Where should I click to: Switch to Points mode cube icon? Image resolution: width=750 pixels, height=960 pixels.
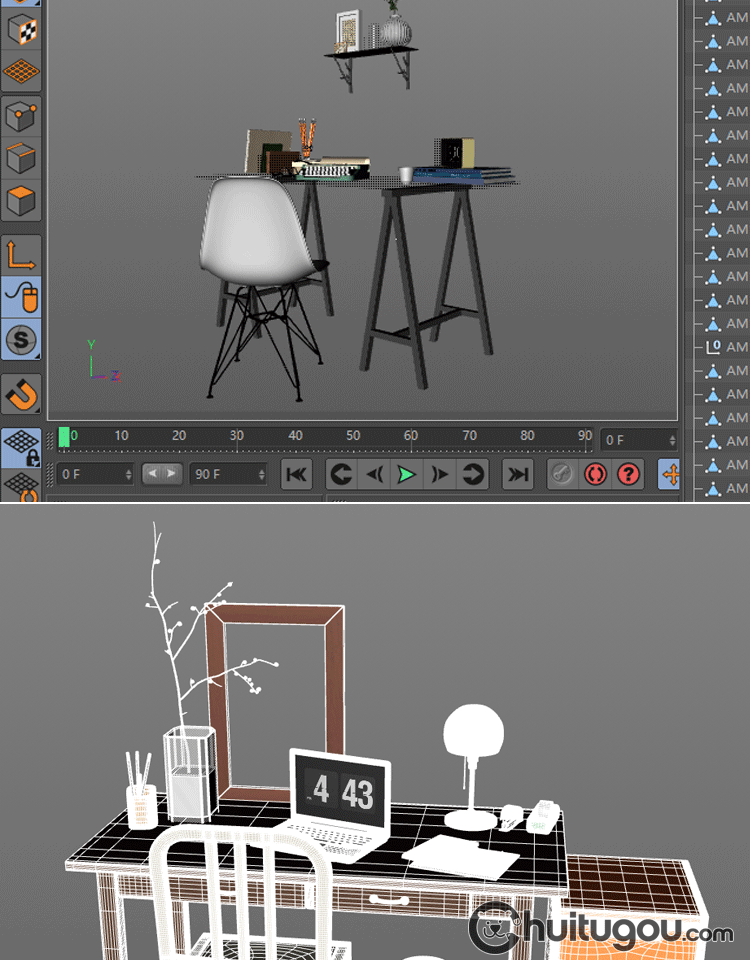click(x=21, y=116)
